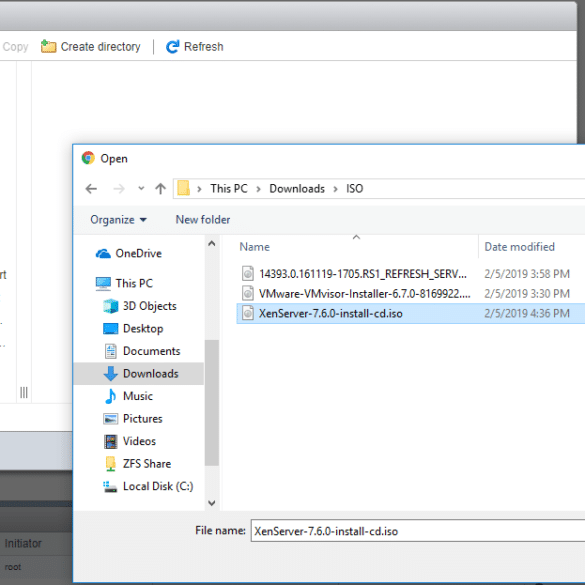This screenshot has height=585, width=585.
Task: Click the folder icon in the address bar
Action: point(183,188)
